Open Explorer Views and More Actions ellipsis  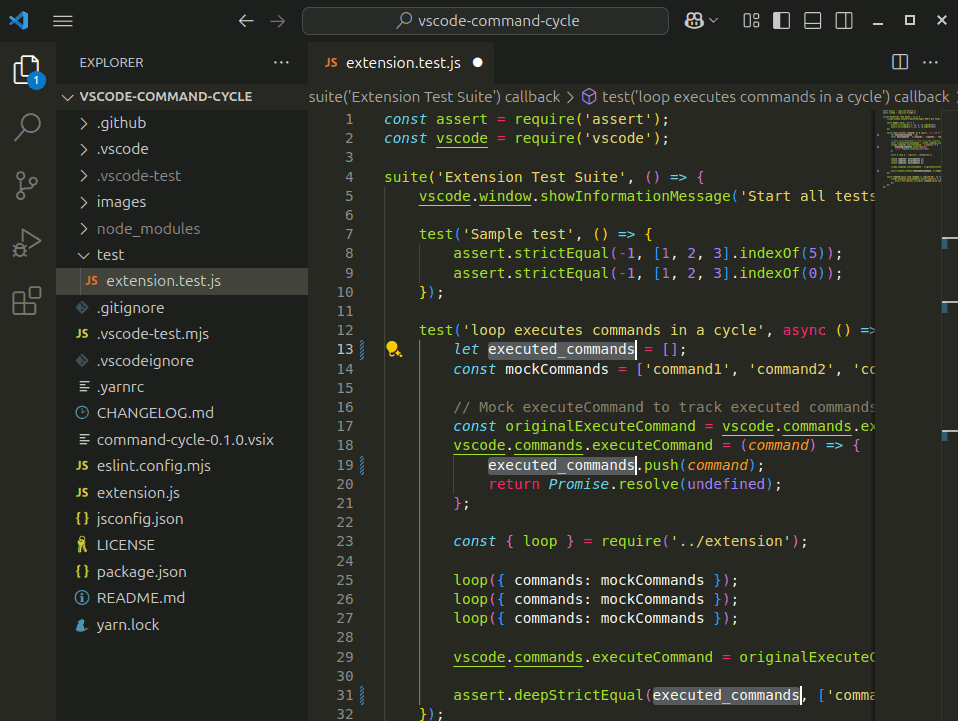click(x=281, y=62)
